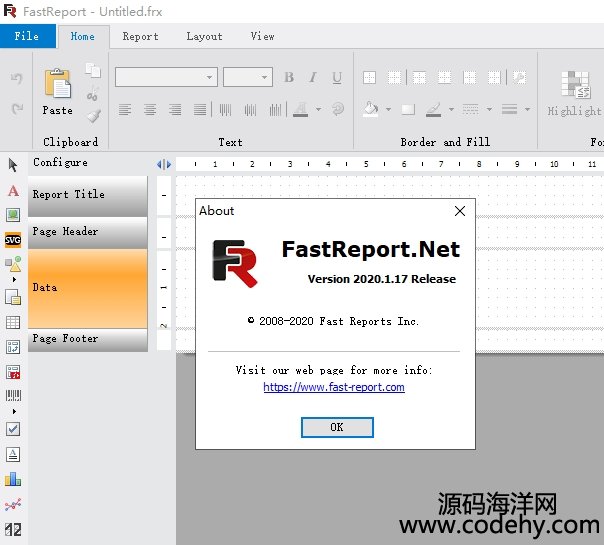Viewport: 604px width, 545px height.
Task: Select the Page Header band
Action: pyautogui.click(x=88, y=233)
